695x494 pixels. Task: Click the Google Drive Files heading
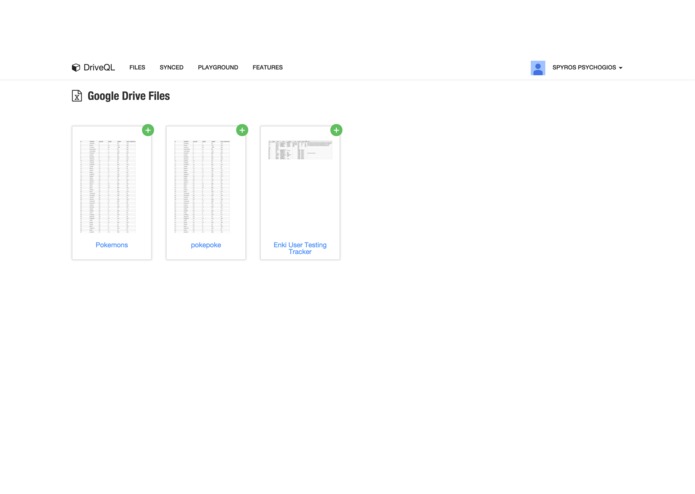pos(129,96)
